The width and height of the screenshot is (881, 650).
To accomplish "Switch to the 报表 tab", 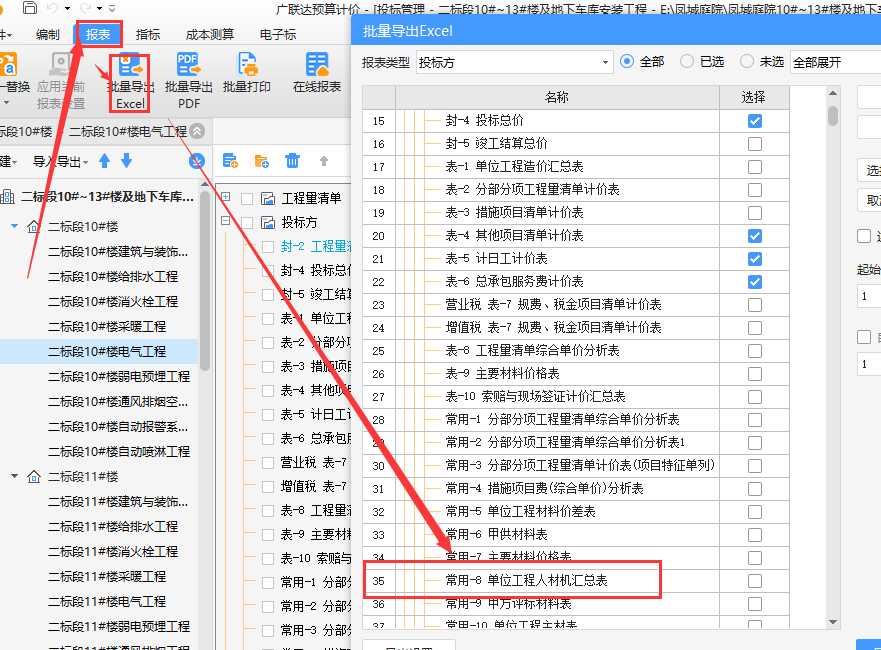I will click(x=98, y=35).
